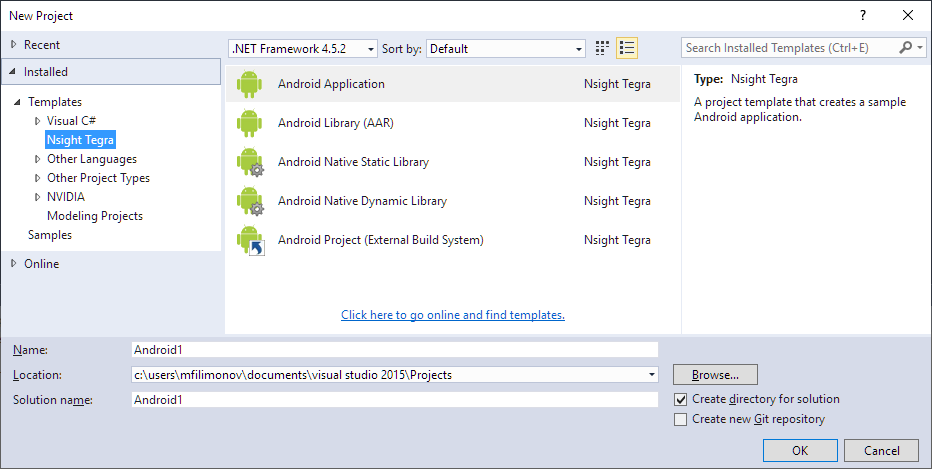932x469 pixels.
Task: Expand the Other Languages node
Action: click(x=37, y=159)
